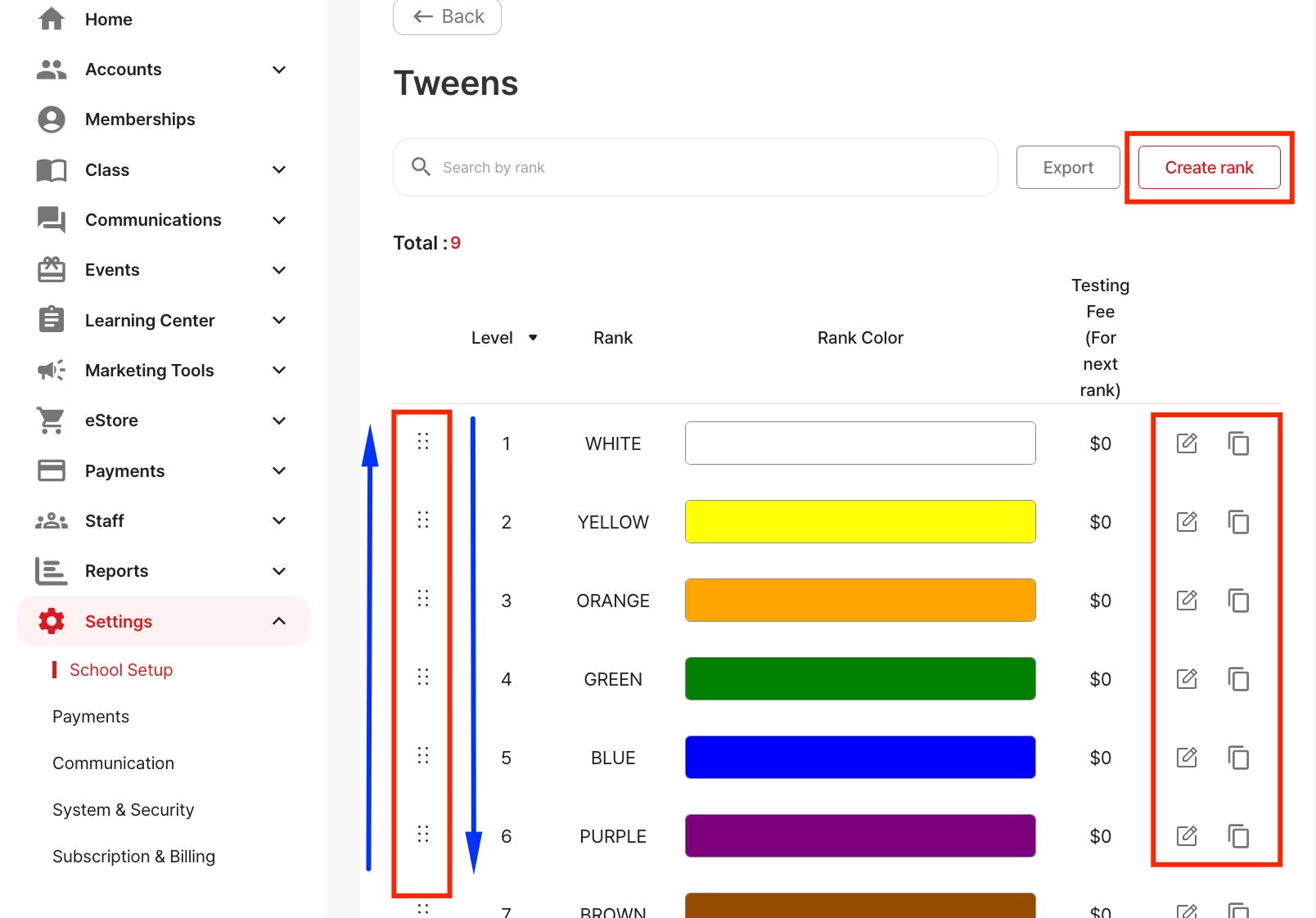Viewport: 1316px width, 918px height.
Task: Click the Level column sort arrow
Action: (x=534, y=337)
